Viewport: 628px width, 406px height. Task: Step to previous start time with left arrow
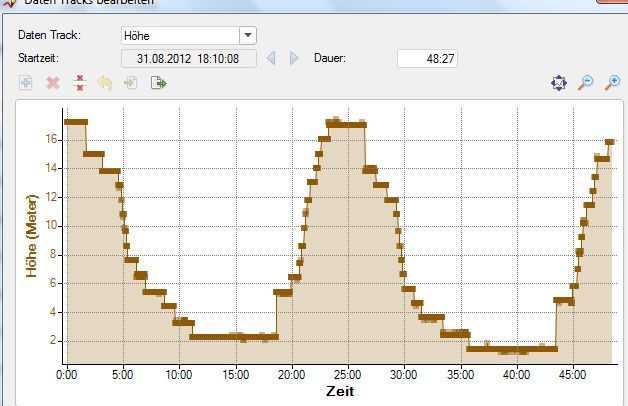click(271, 59)
